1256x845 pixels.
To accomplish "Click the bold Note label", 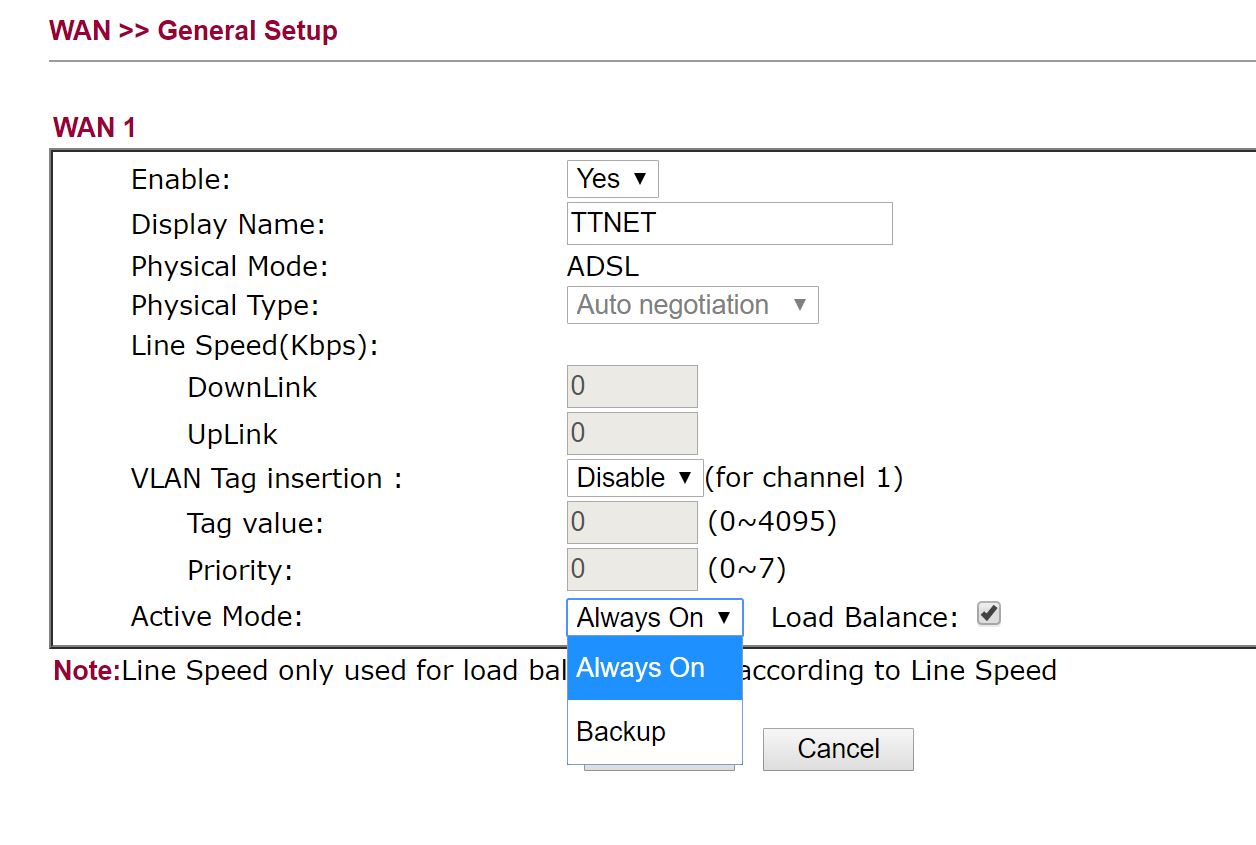I will tap(86, 670).
